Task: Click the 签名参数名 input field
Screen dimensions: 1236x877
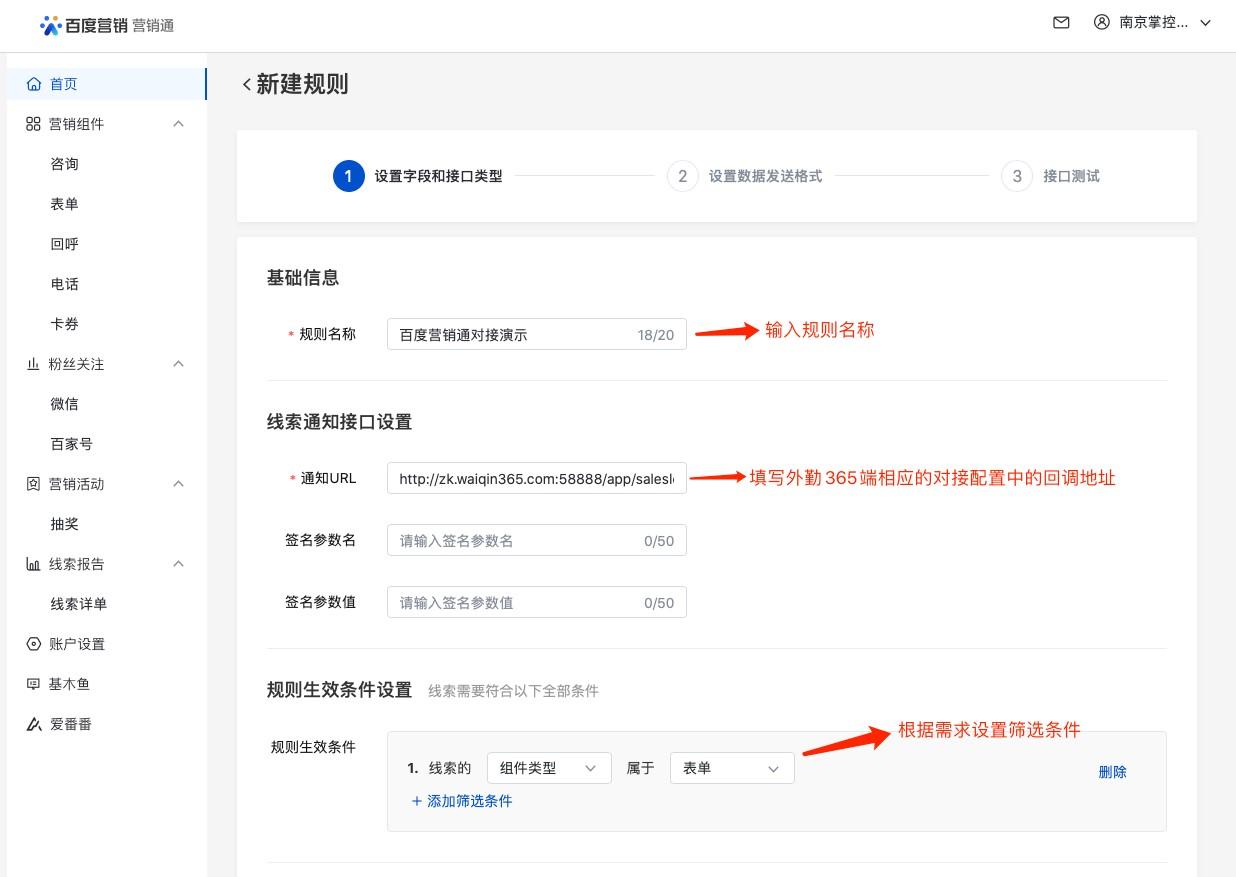Action: tap(536, 541)
